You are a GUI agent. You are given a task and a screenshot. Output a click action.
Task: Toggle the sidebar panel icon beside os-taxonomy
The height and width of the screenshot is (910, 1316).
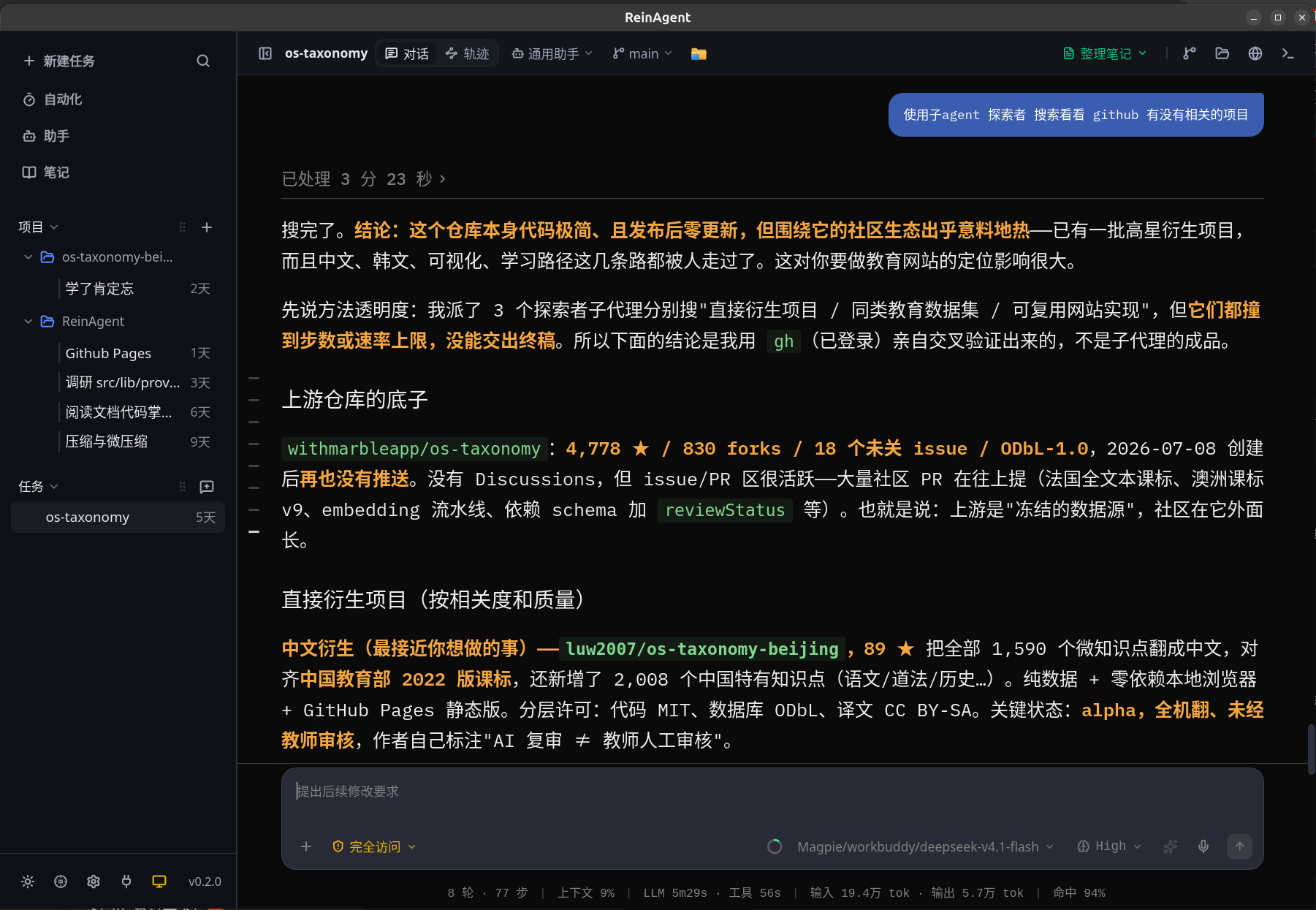tap(265, 53)
